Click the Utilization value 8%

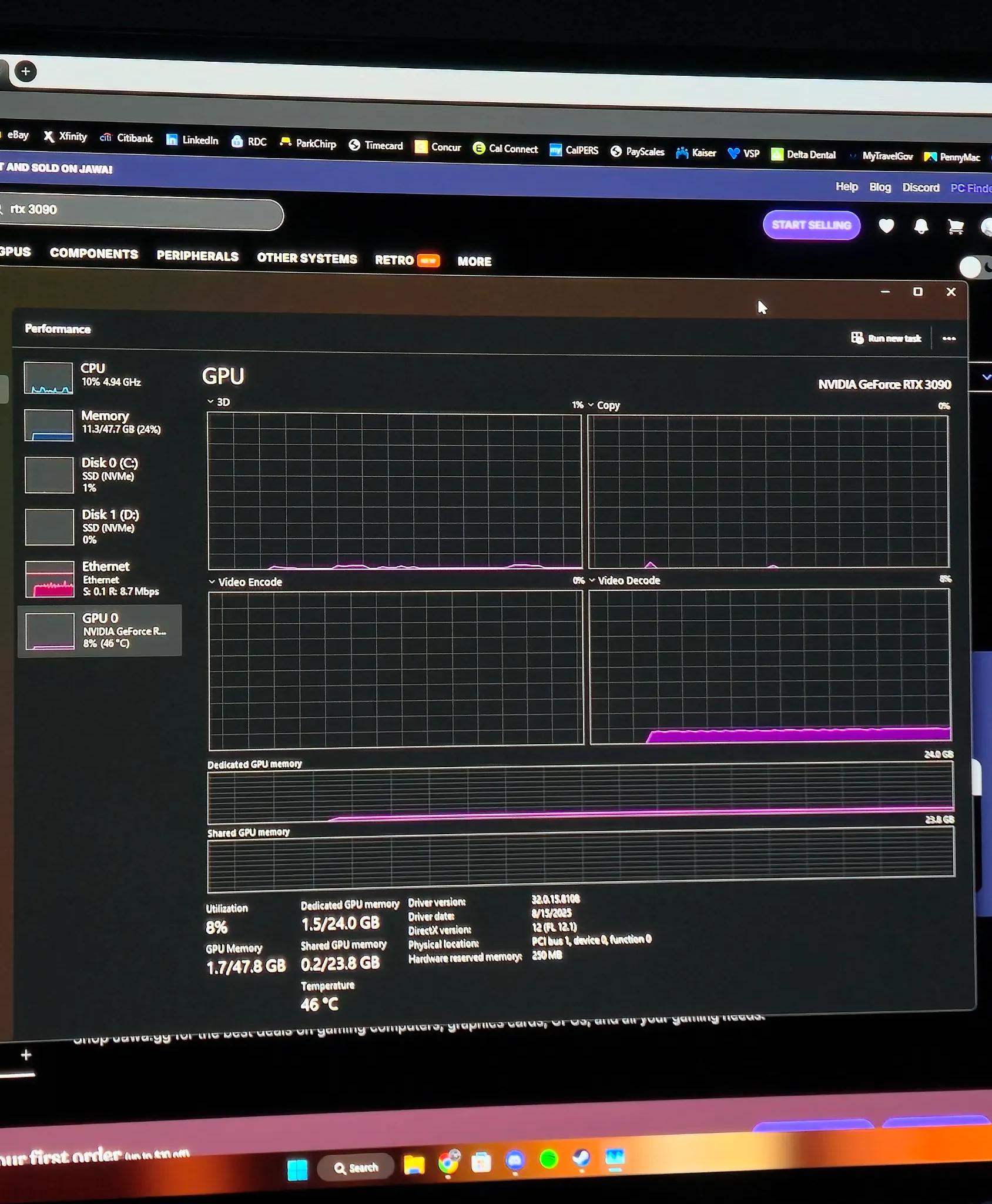pyautogui.click(x=216, y=928)
